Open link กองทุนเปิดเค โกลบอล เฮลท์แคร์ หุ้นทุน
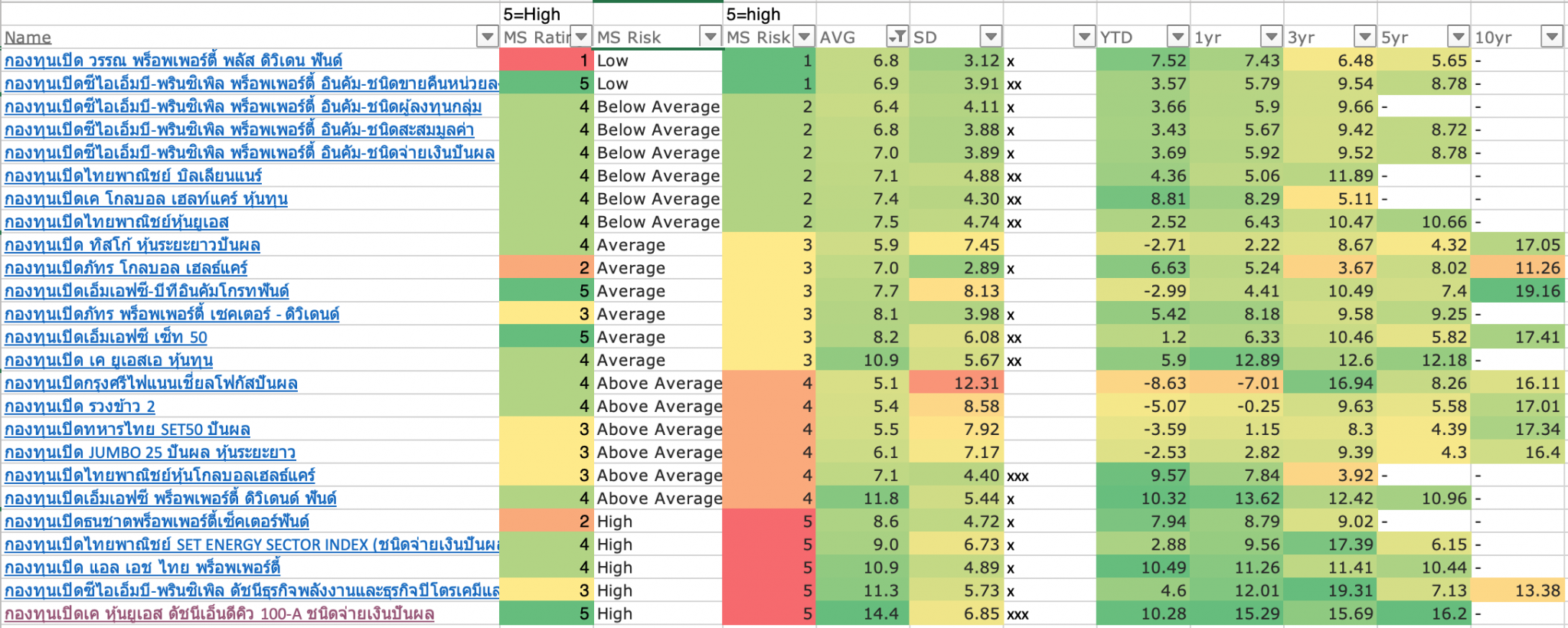 [146, 198]
